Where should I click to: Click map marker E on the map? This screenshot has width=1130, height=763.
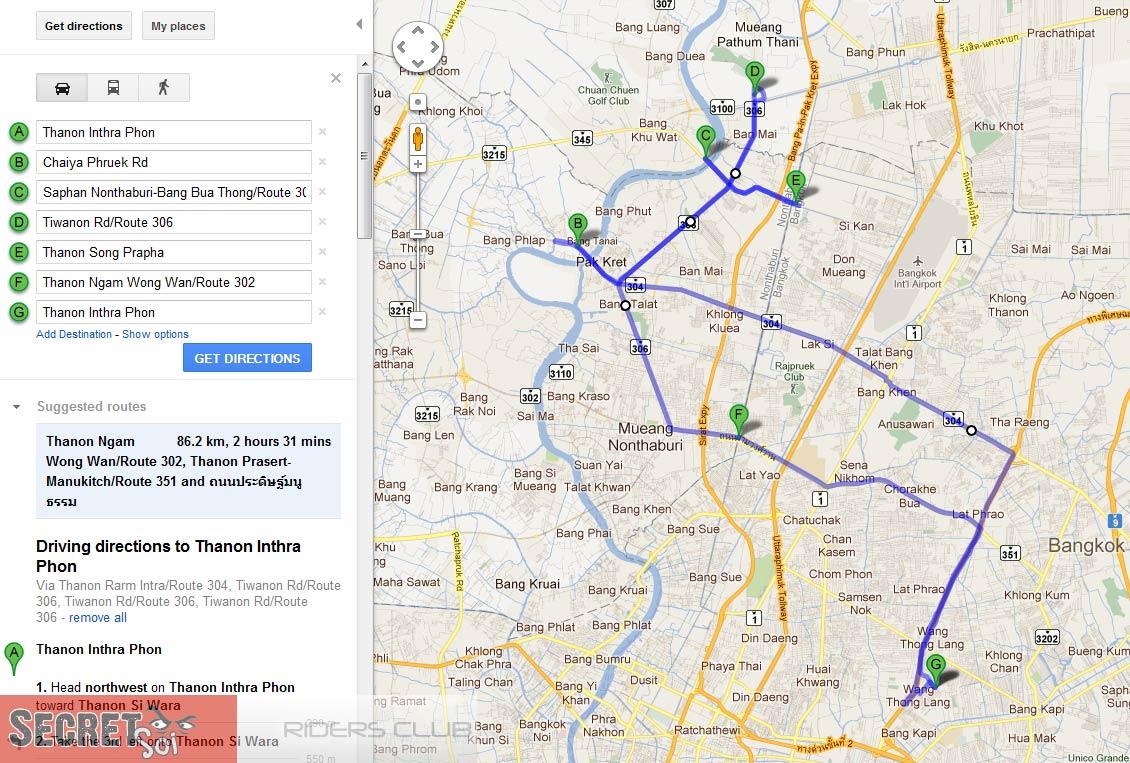coord(796,186)
